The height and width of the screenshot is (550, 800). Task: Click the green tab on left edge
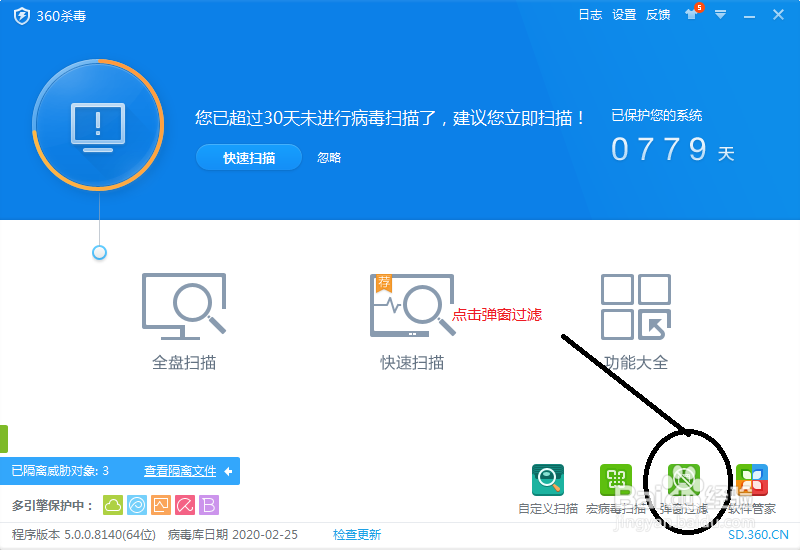coord(4,439)
